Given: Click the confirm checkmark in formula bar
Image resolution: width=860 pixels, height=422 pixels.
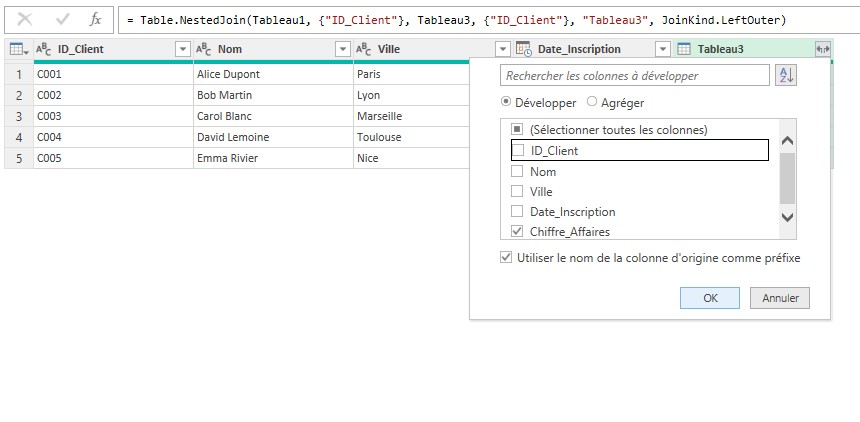Looking at the screenshot, I should pos(62,19).
